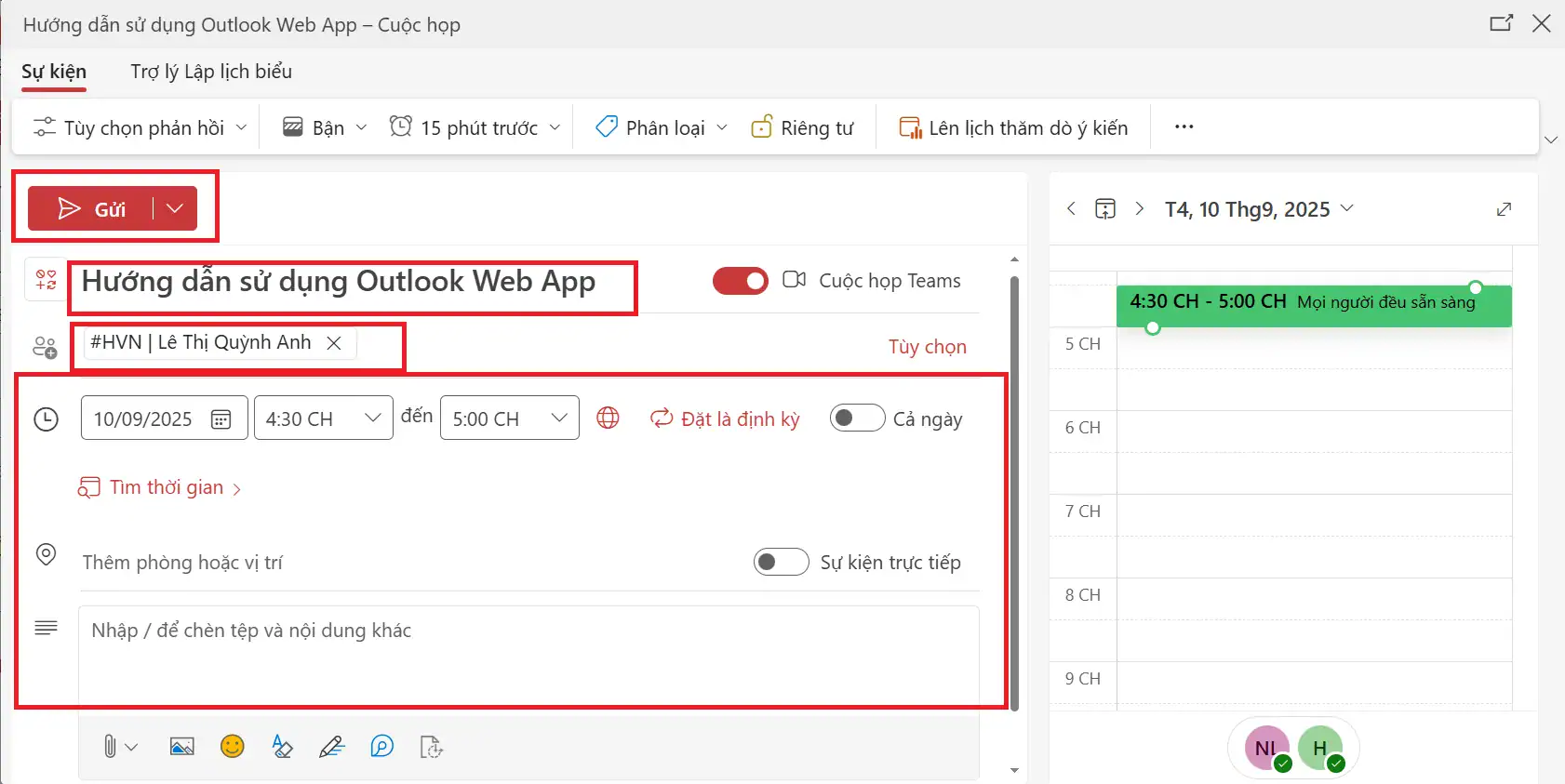Click the 7 CH time slot
Screen dimensions: 1565x784
tap(1314, 535)
